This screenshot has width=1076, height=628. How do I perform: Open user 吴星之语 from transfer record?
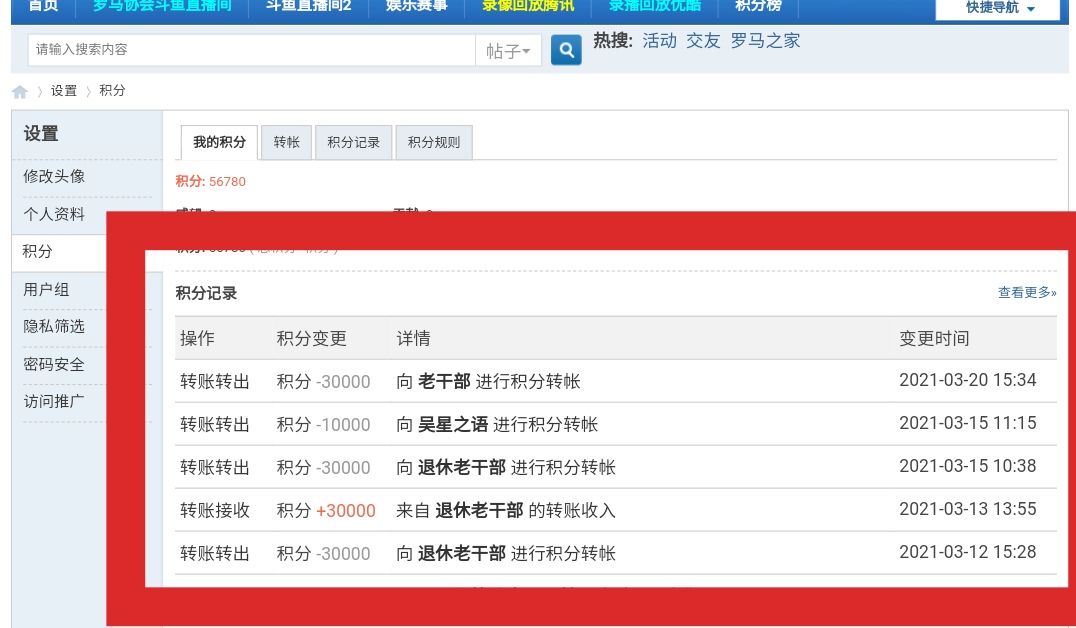tap(453, 425)
